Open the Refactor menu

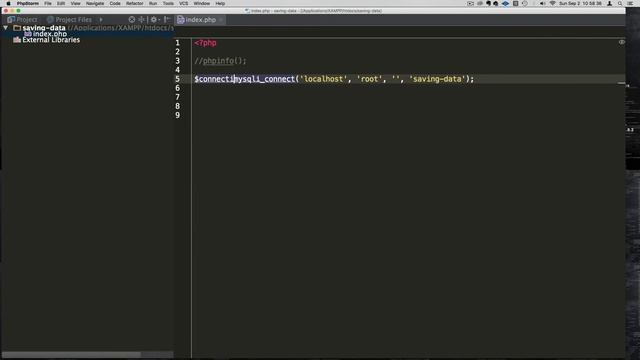tap(134, 3)
